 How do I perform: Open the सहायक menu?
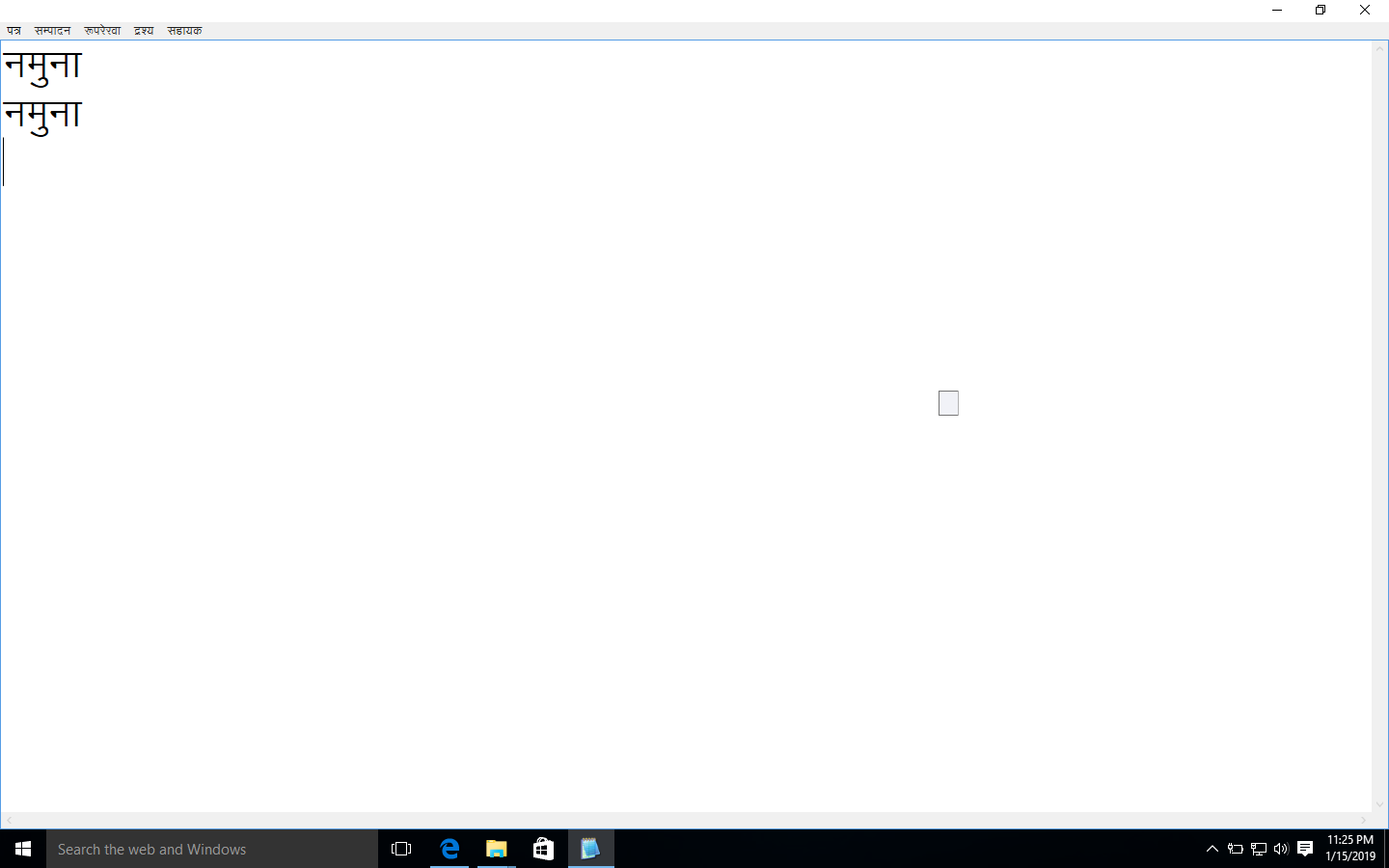pyautogui.click(x=184, y=31)
